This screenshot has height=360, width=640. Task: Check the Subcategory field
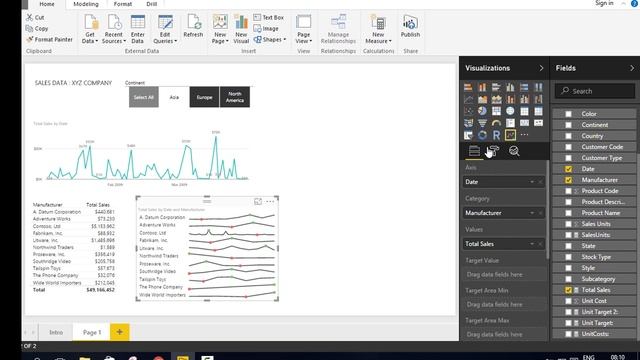(x=568, y=279)
